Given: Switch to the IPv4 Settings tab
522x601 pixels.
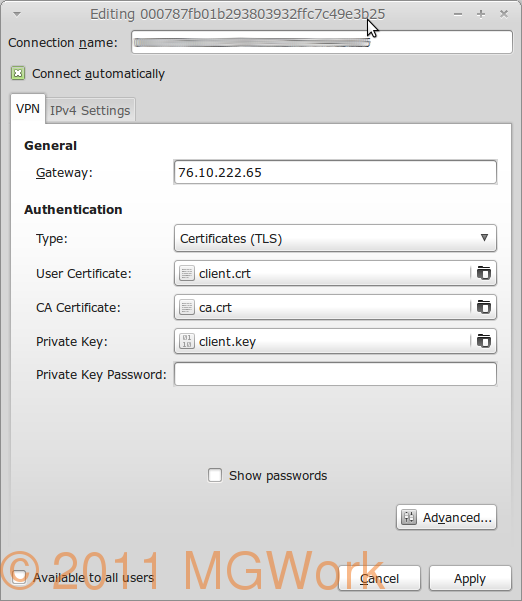Looking at the screenshot, I should click(90, 111).
